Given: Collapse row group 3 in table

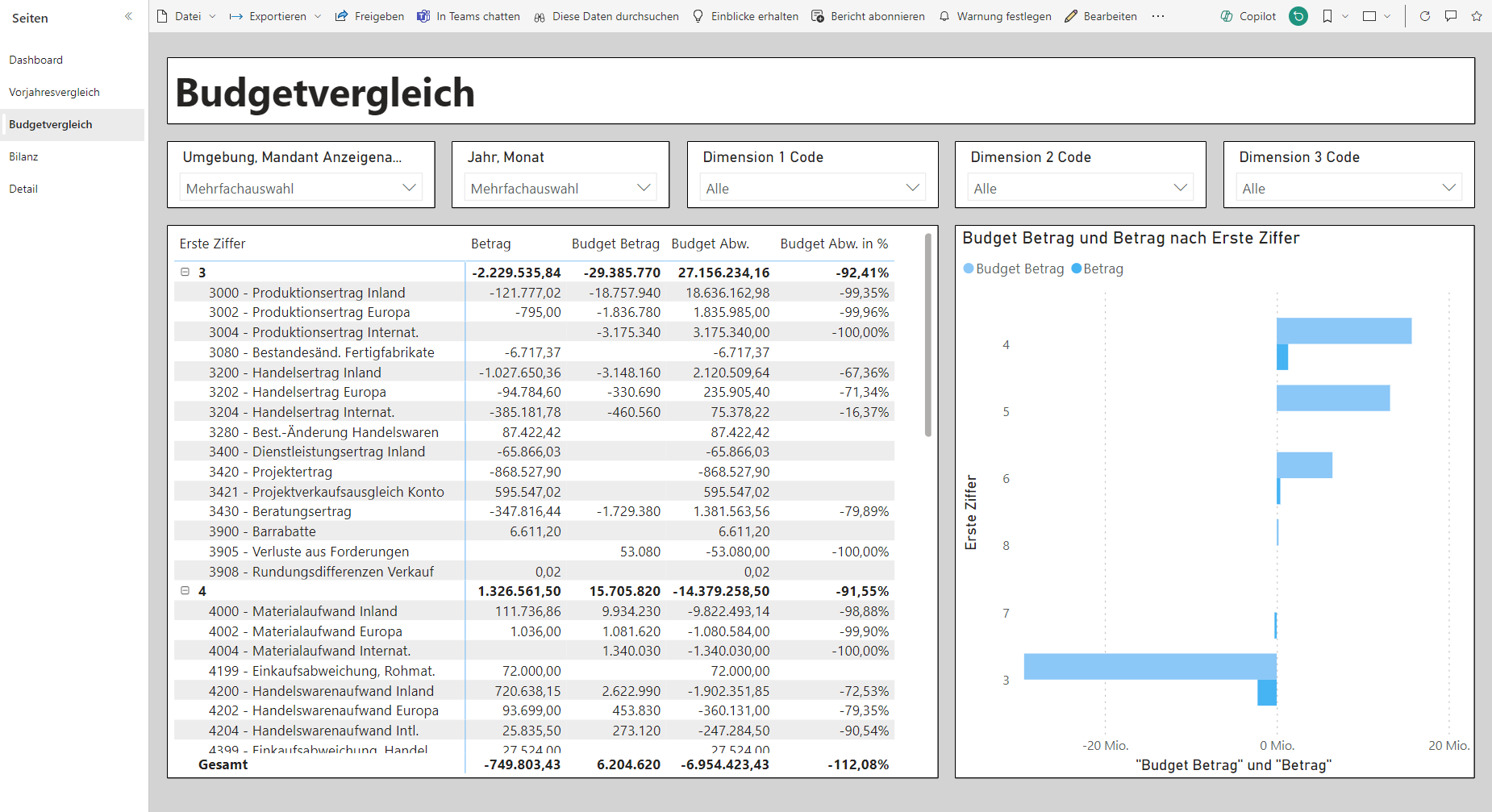Looking at the screenshot, I should click(185, 273).
